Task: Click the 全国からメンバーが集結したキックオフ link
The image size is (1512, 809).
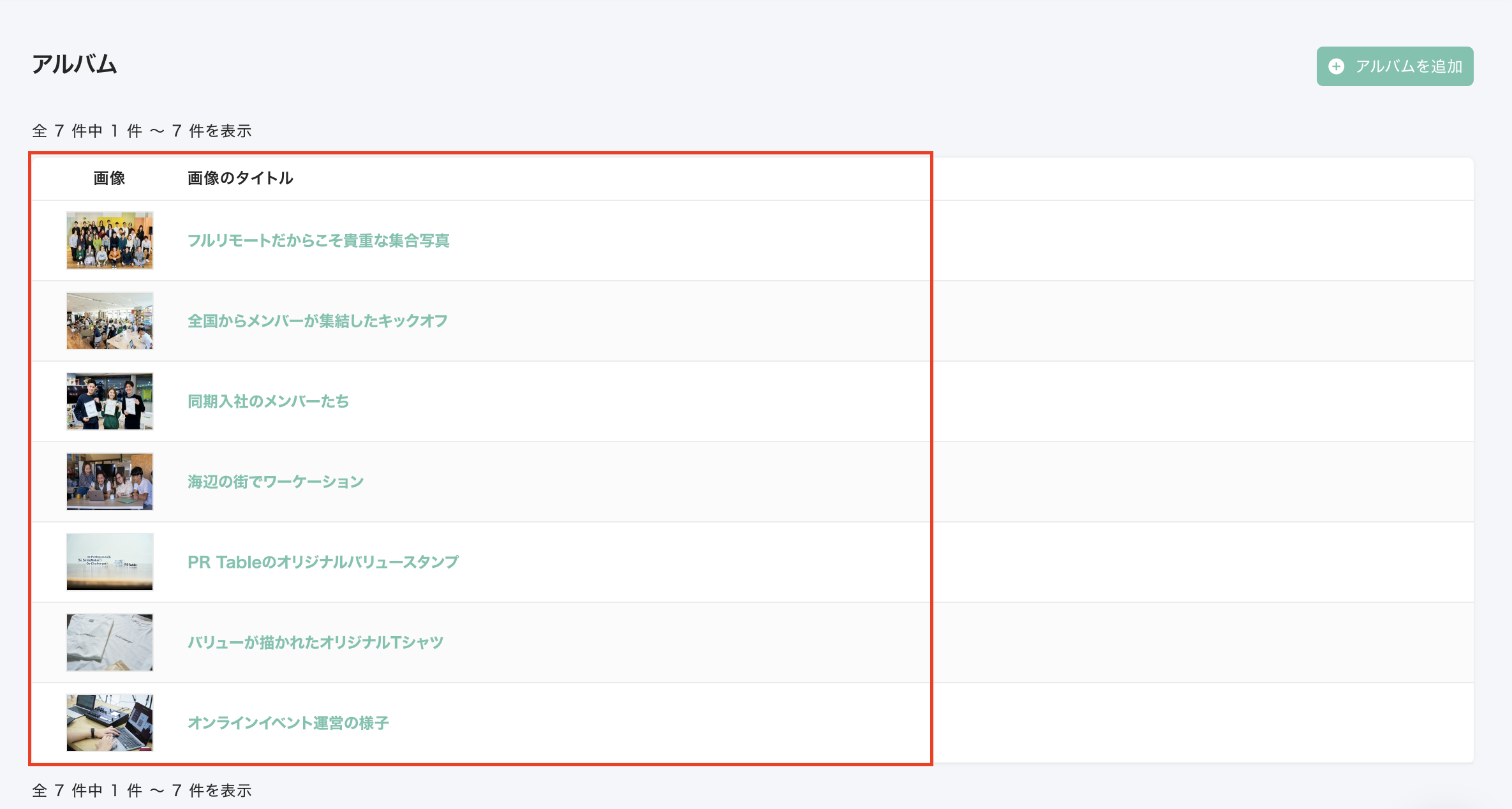Action: pos(318,321)
